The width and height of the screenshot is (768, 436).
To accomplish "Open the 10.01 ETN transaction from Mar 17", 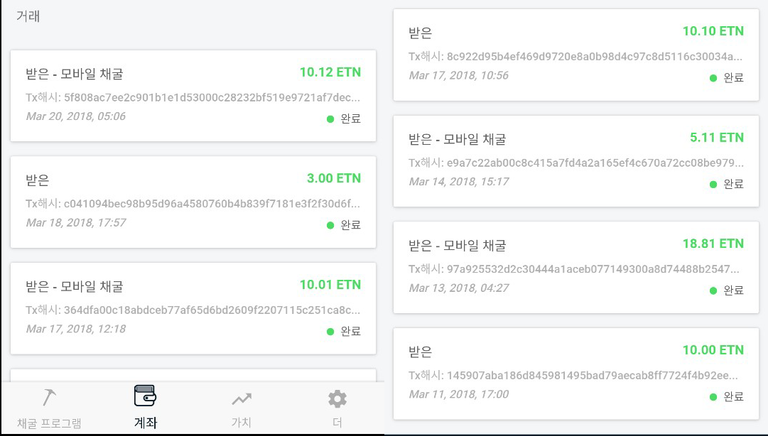I will coord(193,308).
